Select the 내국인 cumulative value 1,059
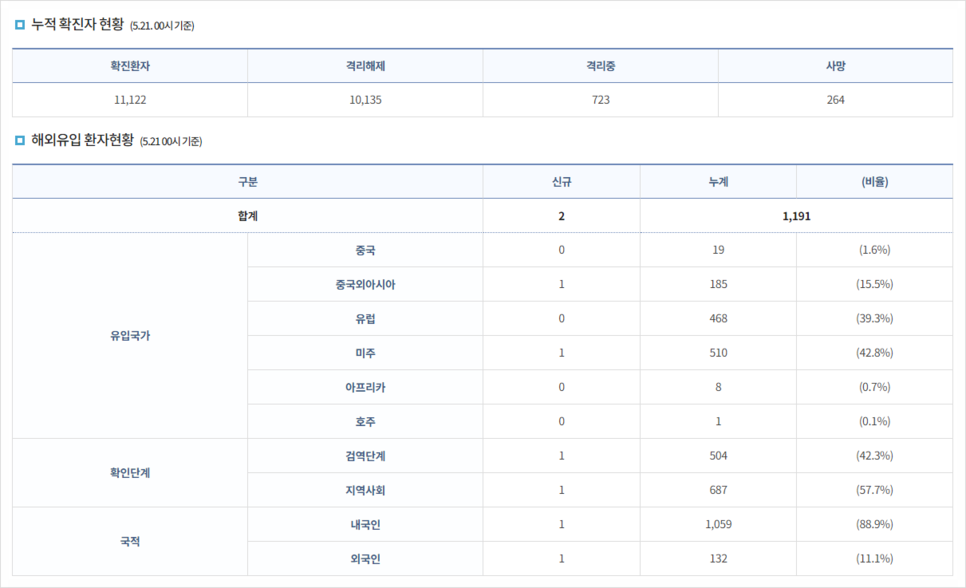The height and width of the screenshot is (588, 966). (718, 525)
